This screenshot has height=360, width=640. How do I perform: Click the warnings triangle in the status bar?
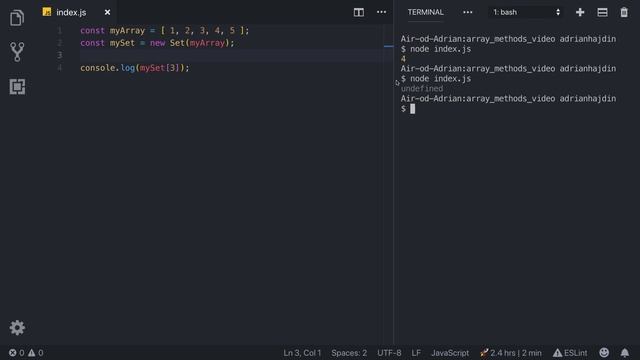(x=31, y=353)
